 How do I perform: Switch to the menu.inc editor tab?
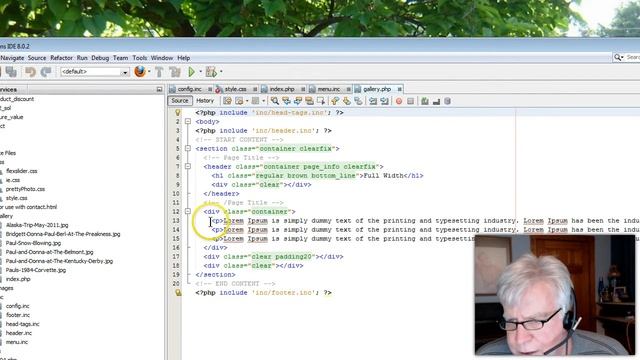329,89
